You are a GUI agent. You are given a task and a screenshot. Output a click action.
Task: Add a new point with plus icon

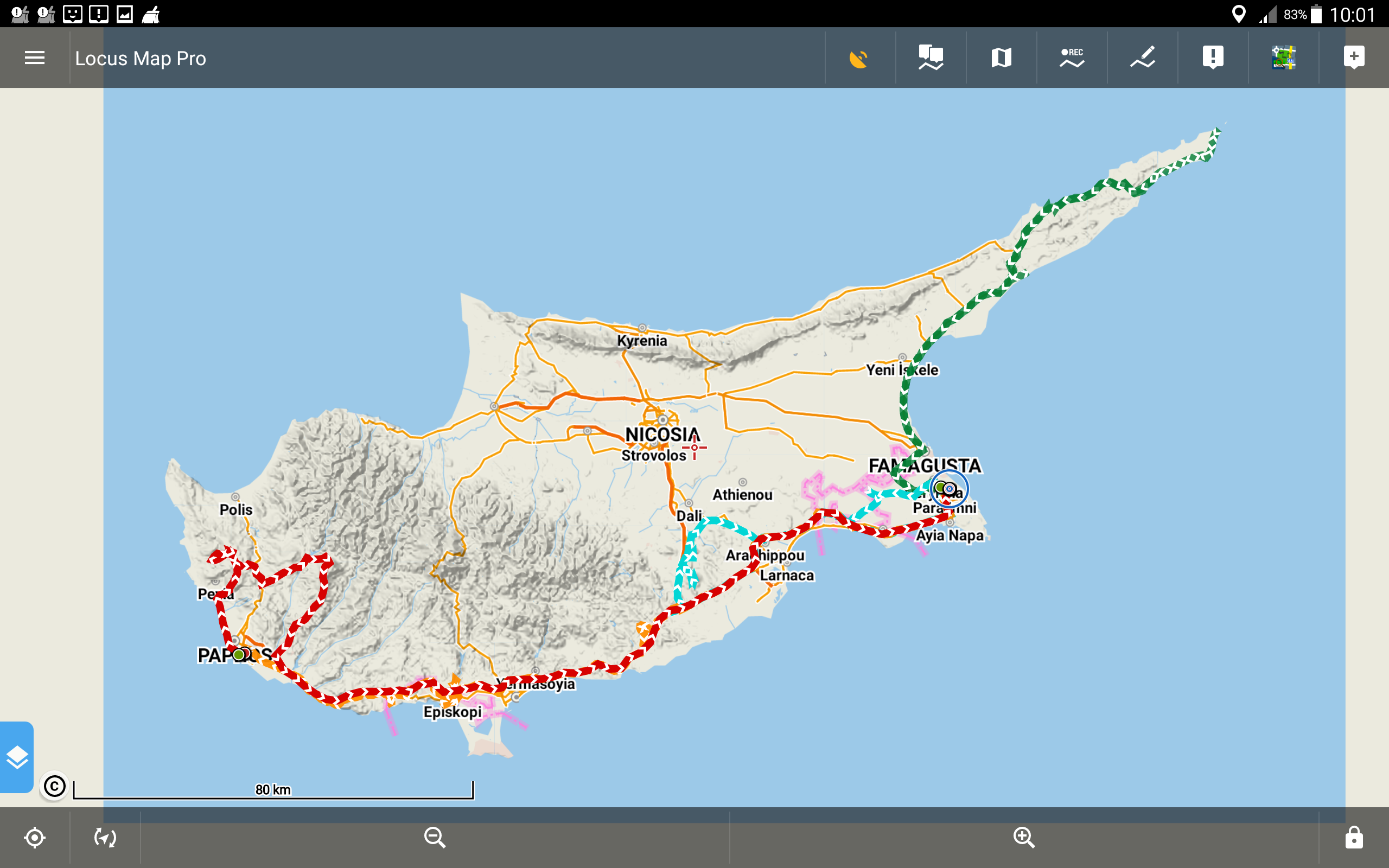(x=1354, y=58)
